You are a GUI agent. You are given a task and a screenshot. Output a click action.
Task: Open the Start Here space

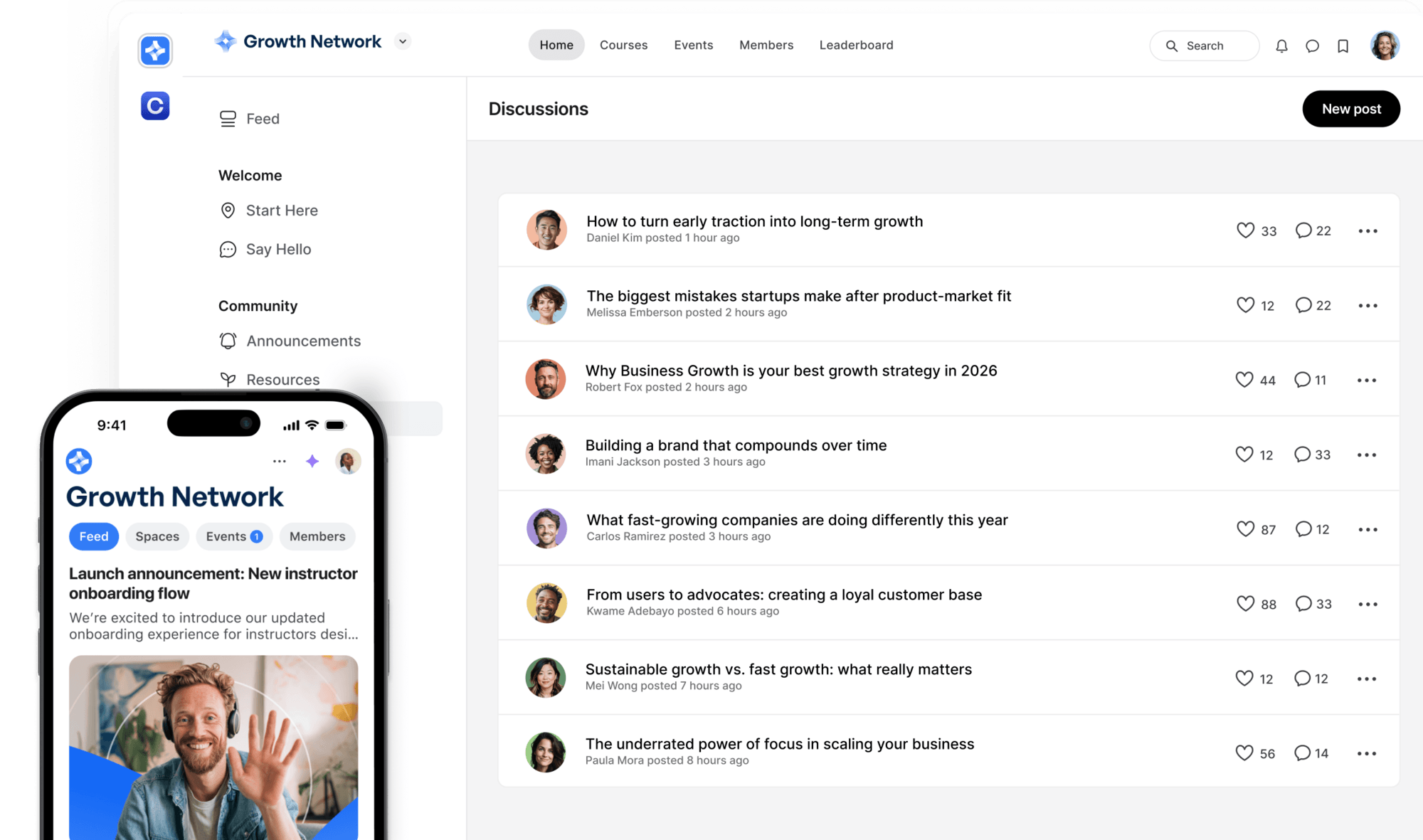[268, 211]
